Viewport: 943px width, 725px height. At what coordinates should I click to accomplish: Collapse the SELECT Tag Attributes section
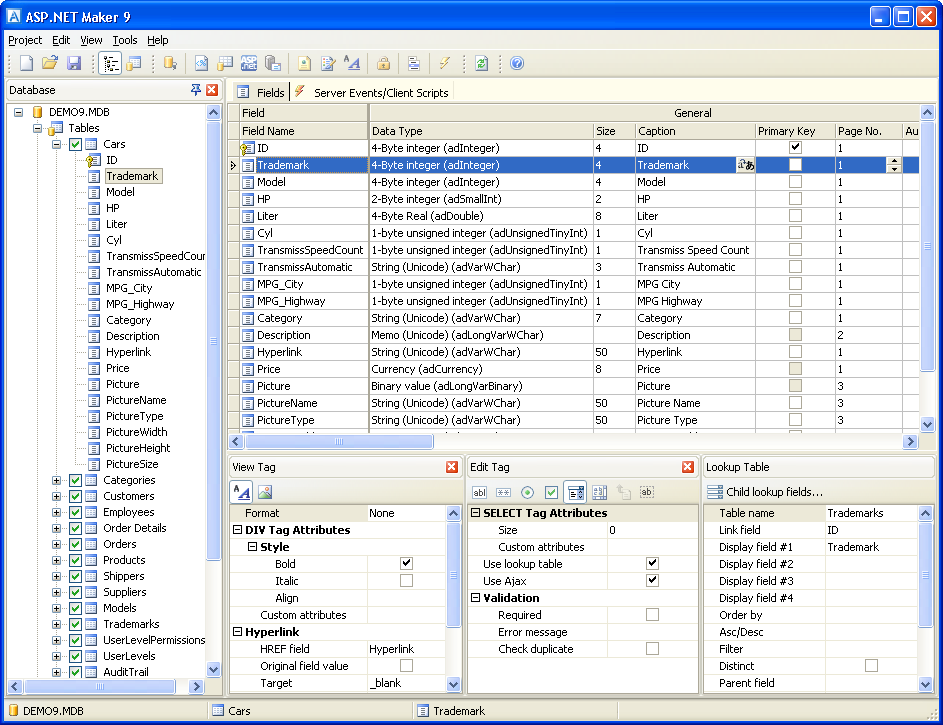[x=474, y=512]
